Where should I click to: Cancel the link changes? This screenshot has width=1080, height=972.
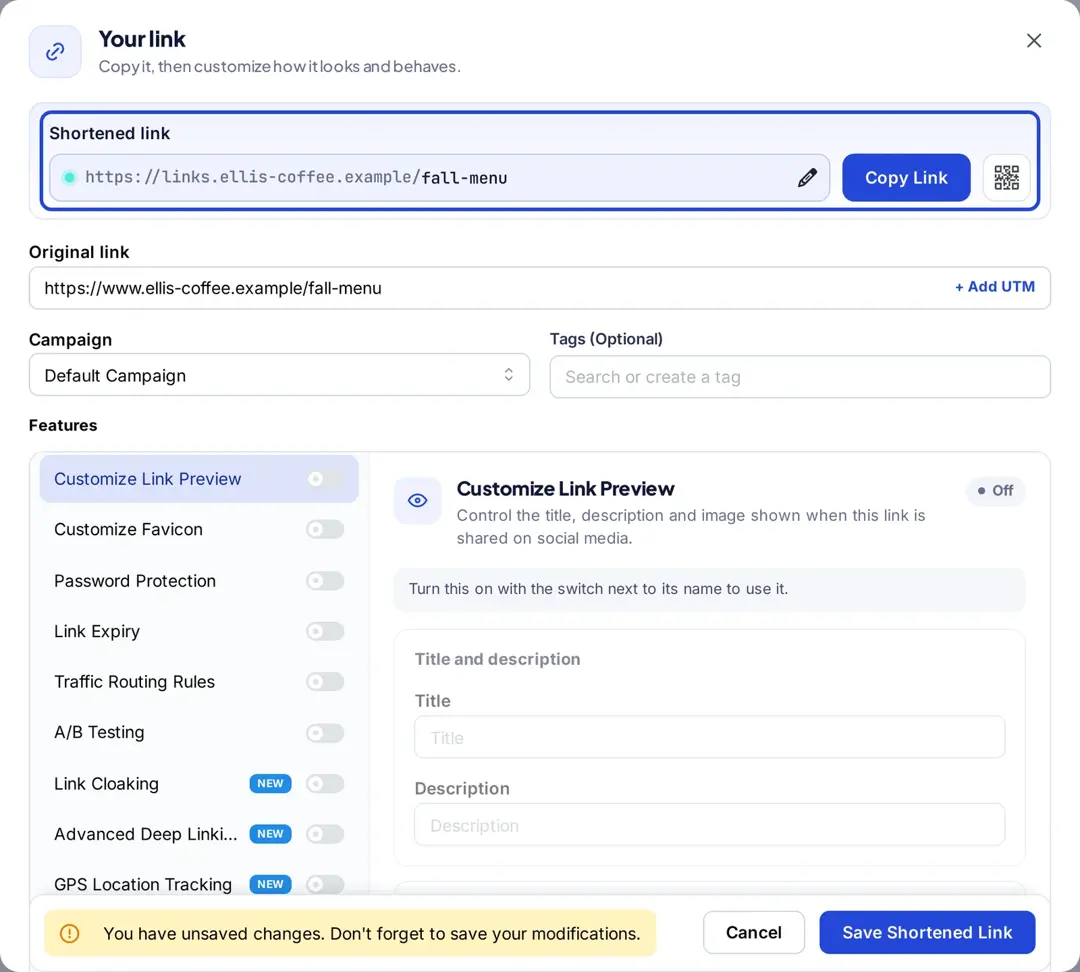point(754,932)
